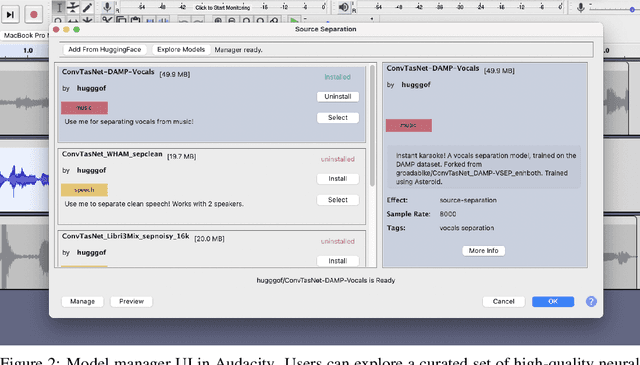Click the Copy toolbar icon
This screenshot has height=365, width=640.
(x=121, y=20)
